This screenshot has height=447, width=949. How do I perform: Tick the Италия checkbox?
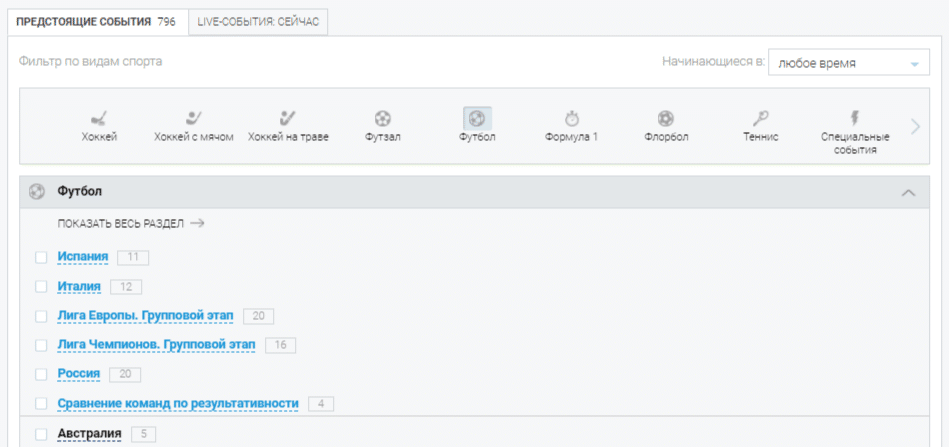41,287
